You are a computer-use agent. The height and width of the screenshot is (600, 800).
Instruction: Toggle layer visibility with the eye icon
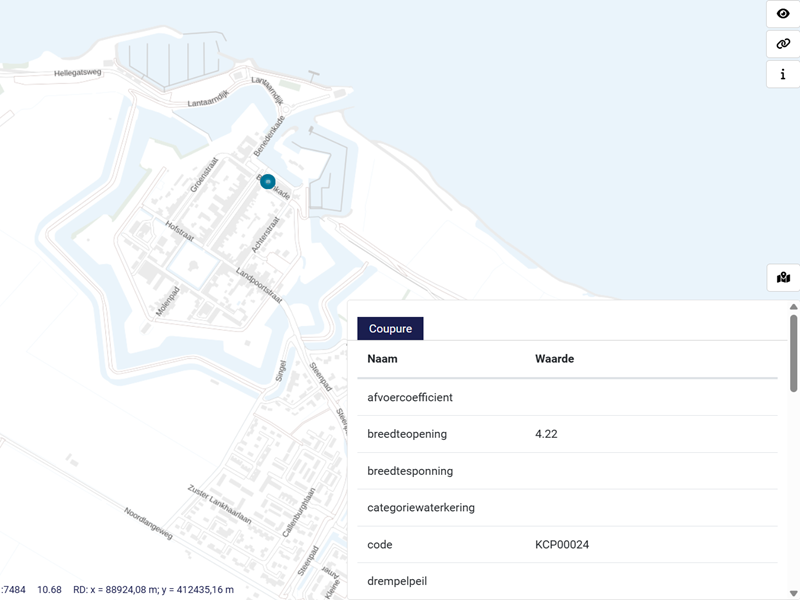point(783,14)
